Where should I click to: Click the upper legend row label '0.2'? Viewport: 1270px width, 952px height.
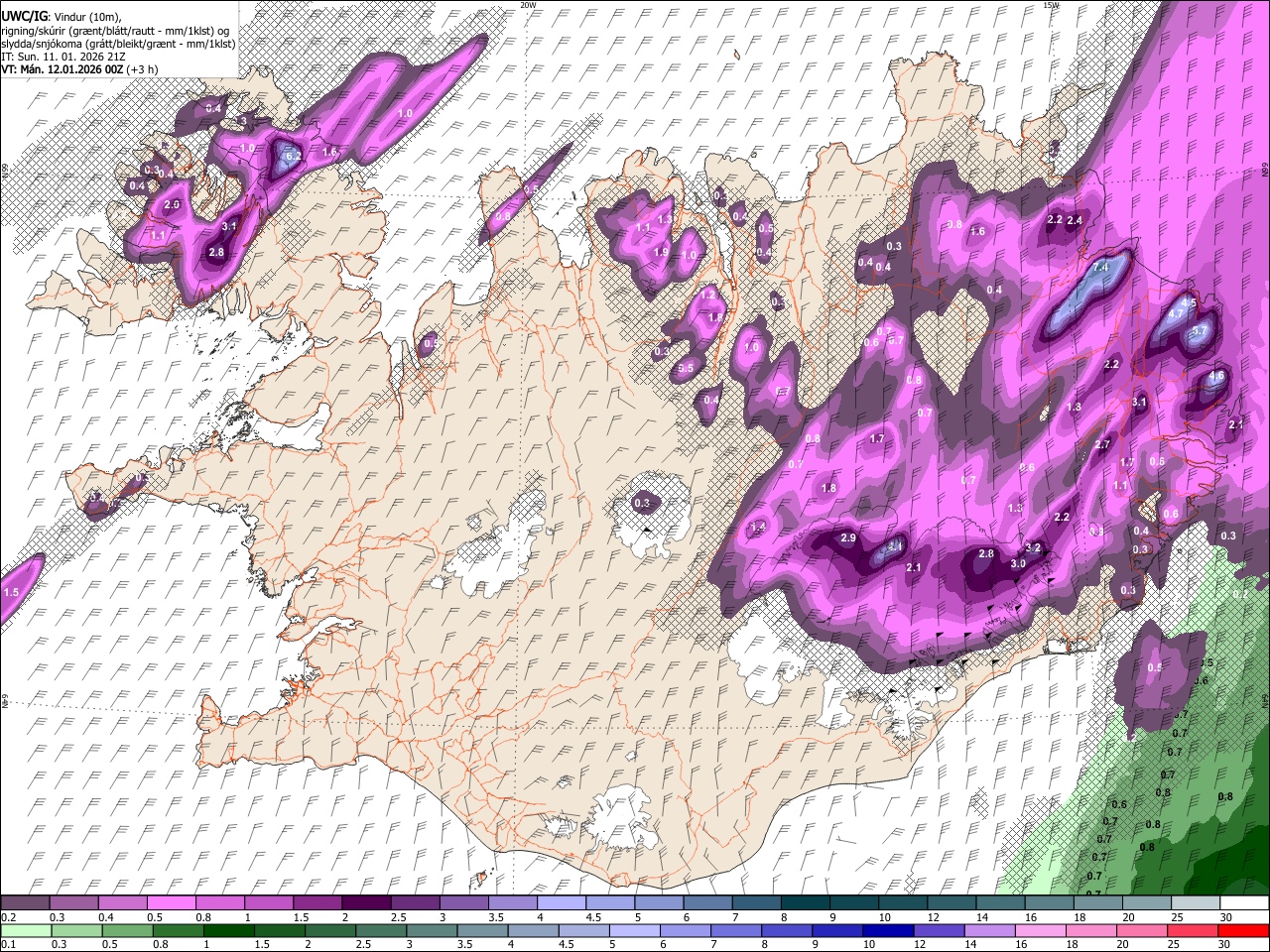[9, 917]
